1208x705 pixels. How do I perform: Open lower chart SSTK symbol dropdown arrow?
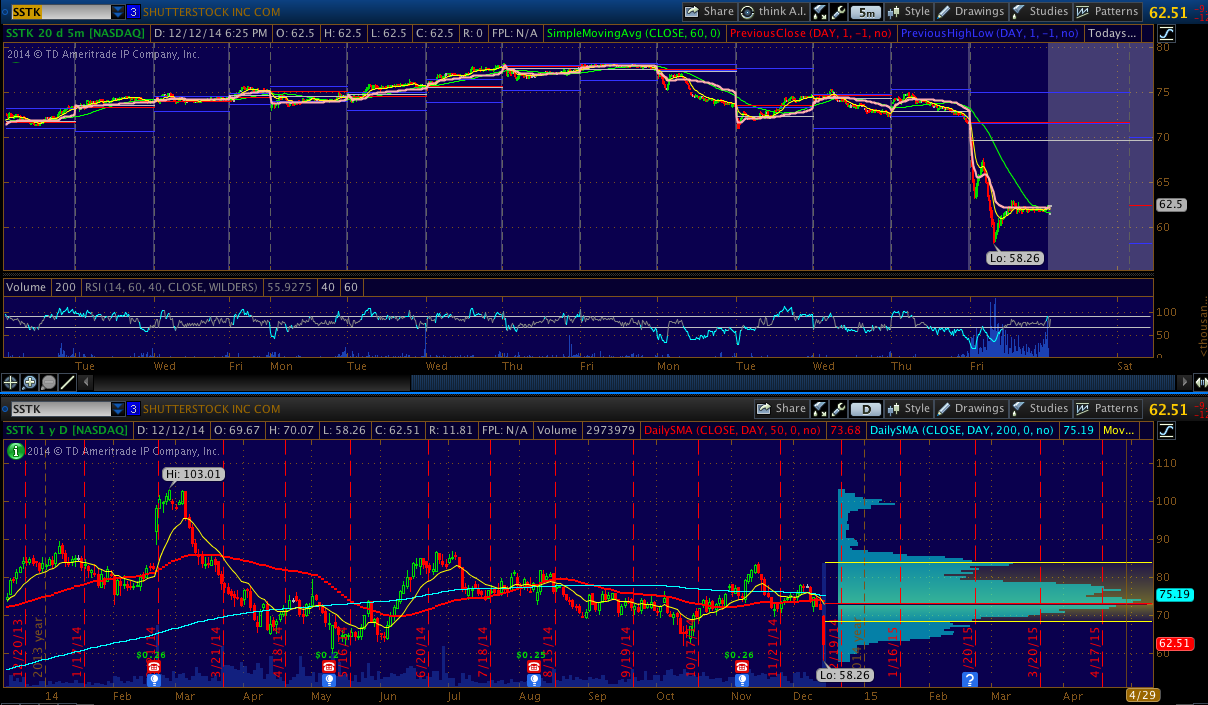(119, 409)
